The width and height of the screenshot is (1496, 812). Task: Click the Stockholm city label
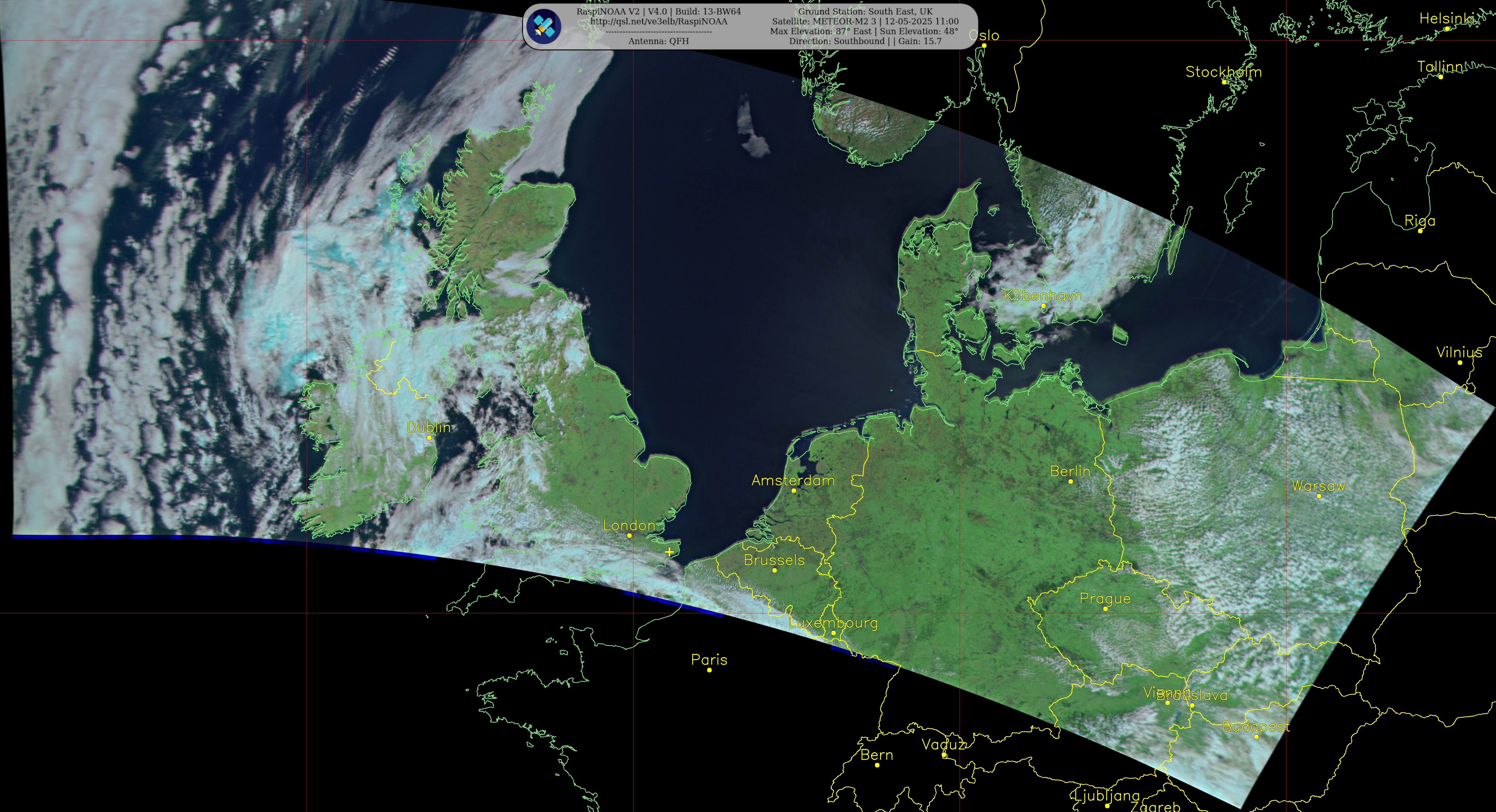tap(1224, 72)
